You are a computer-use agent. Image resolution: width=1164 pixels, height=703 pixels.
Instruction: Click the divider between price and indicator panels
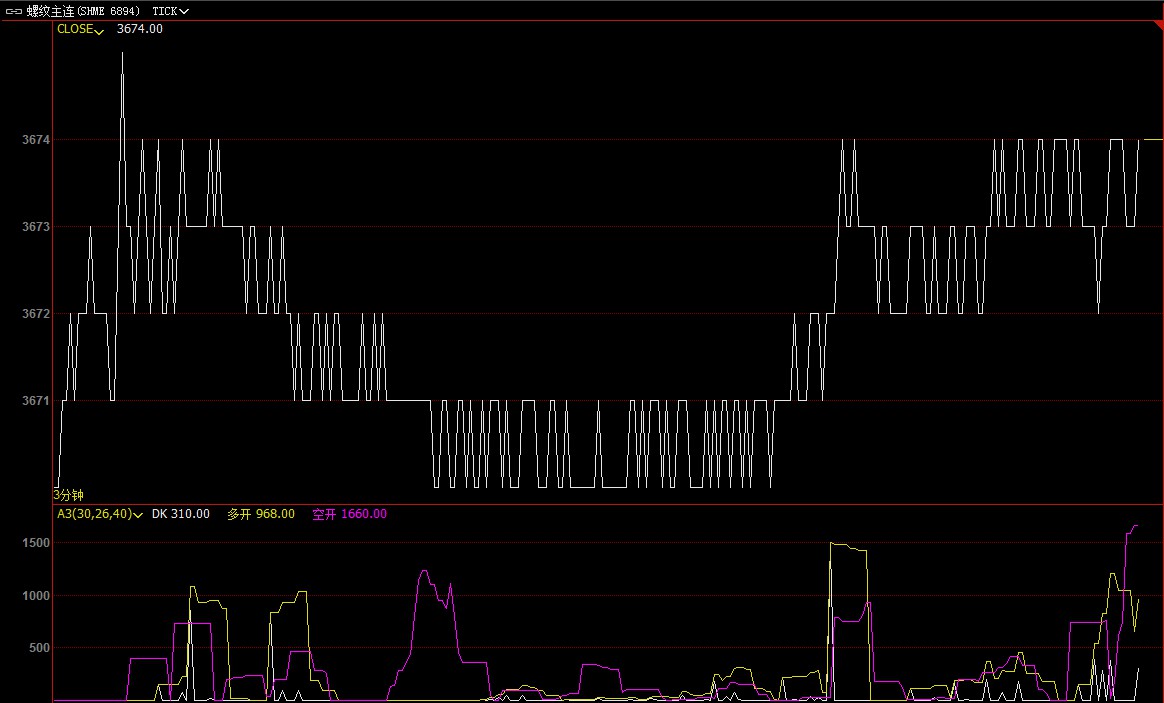pyautogui.click(x=600, y=504)
